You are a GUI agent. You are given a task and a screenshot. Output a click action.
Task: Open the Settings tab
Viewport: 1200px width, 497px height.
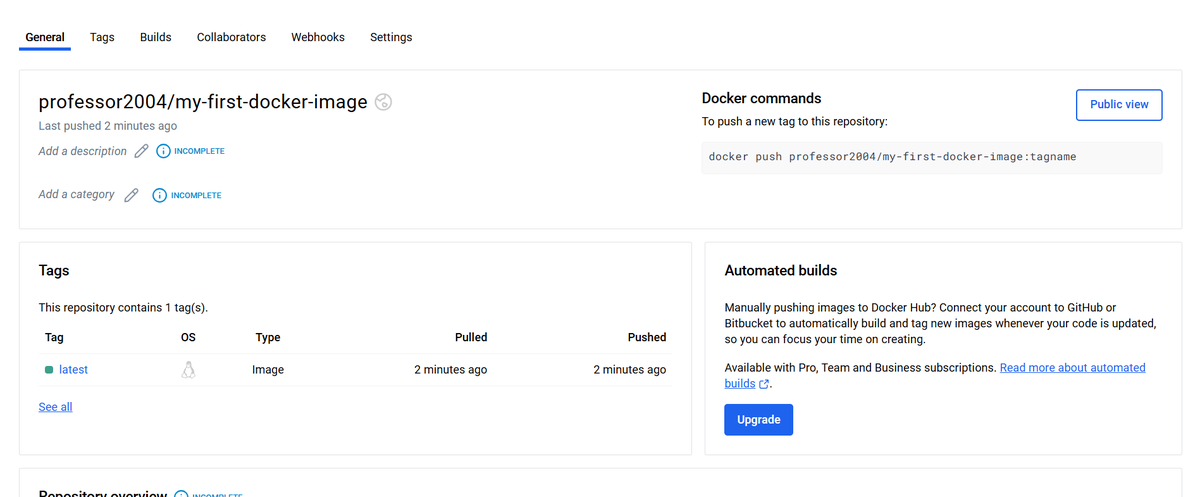coord(391,37)
